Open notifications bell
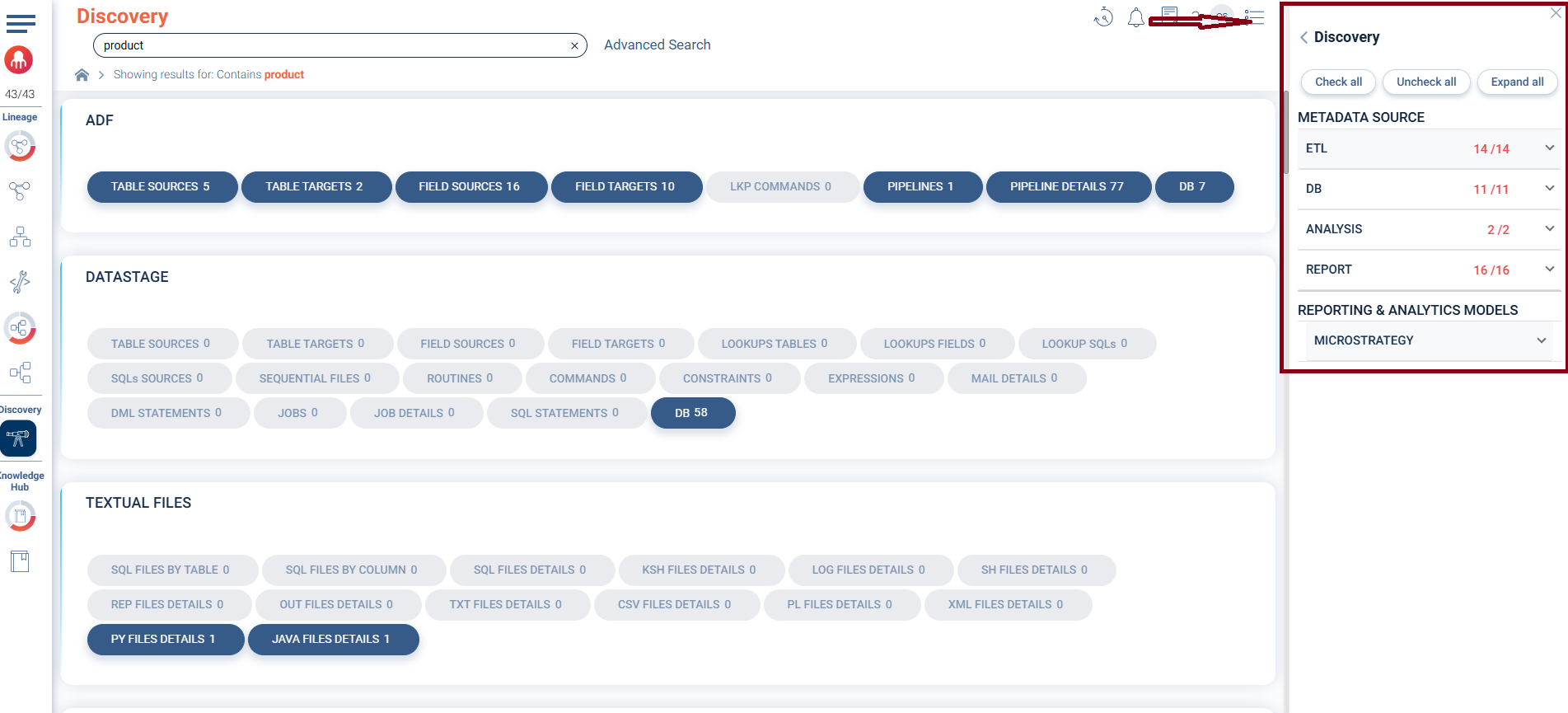The width and height of the screenshot is (1568, 713). (x=1135, y=17)
